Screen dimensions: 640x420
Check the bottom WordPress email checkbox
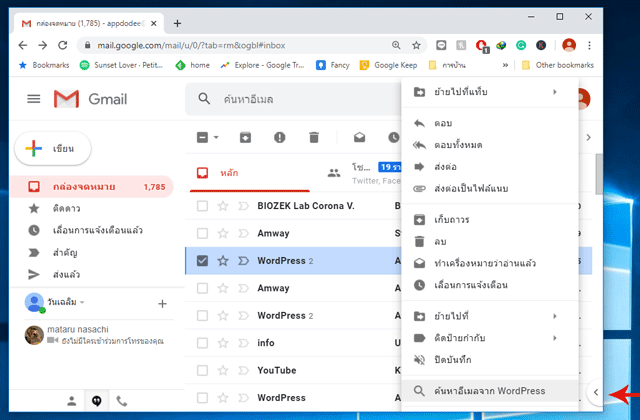tap(202, 398)
